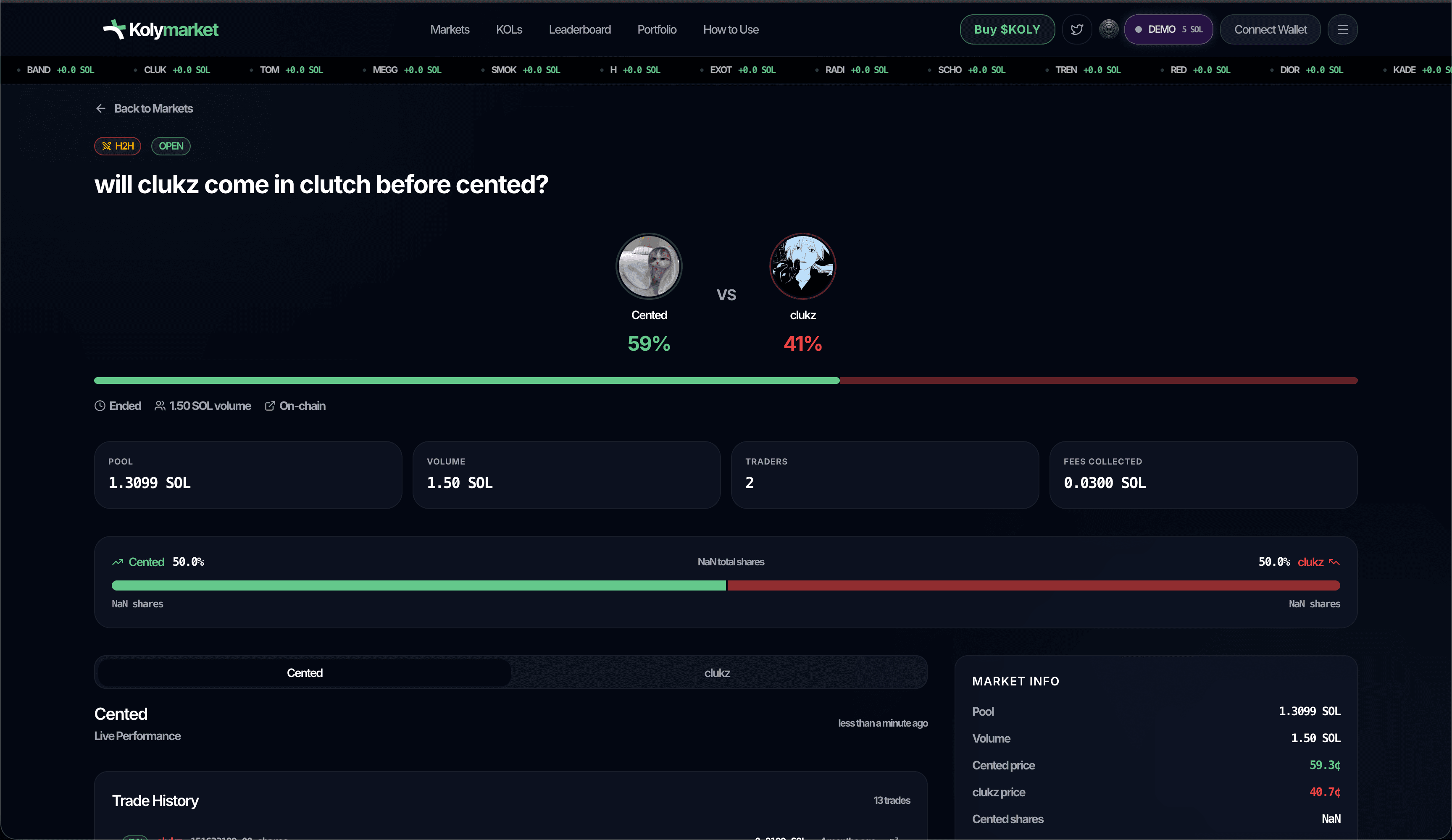1452x840 pixels.
Task: Switch to the Cented tab
Action: [x=304, y=672]
